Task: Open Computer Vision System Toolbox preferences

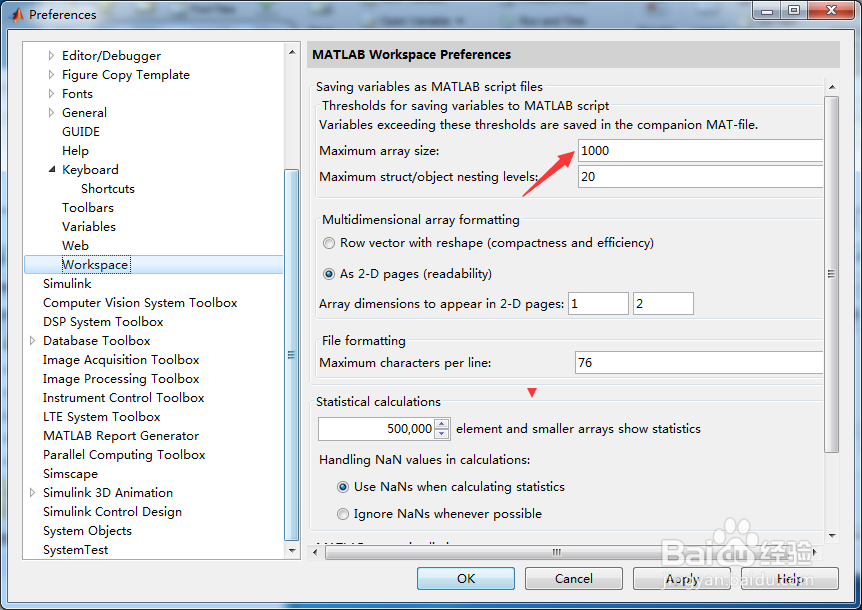Action: [x=140, y=303]
